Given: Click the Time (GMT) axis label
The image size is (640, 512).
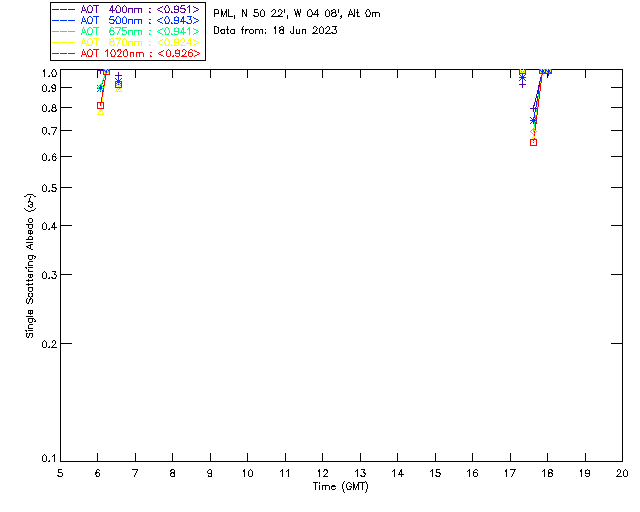Looking at the screenshot, I should tap(341, 487).
